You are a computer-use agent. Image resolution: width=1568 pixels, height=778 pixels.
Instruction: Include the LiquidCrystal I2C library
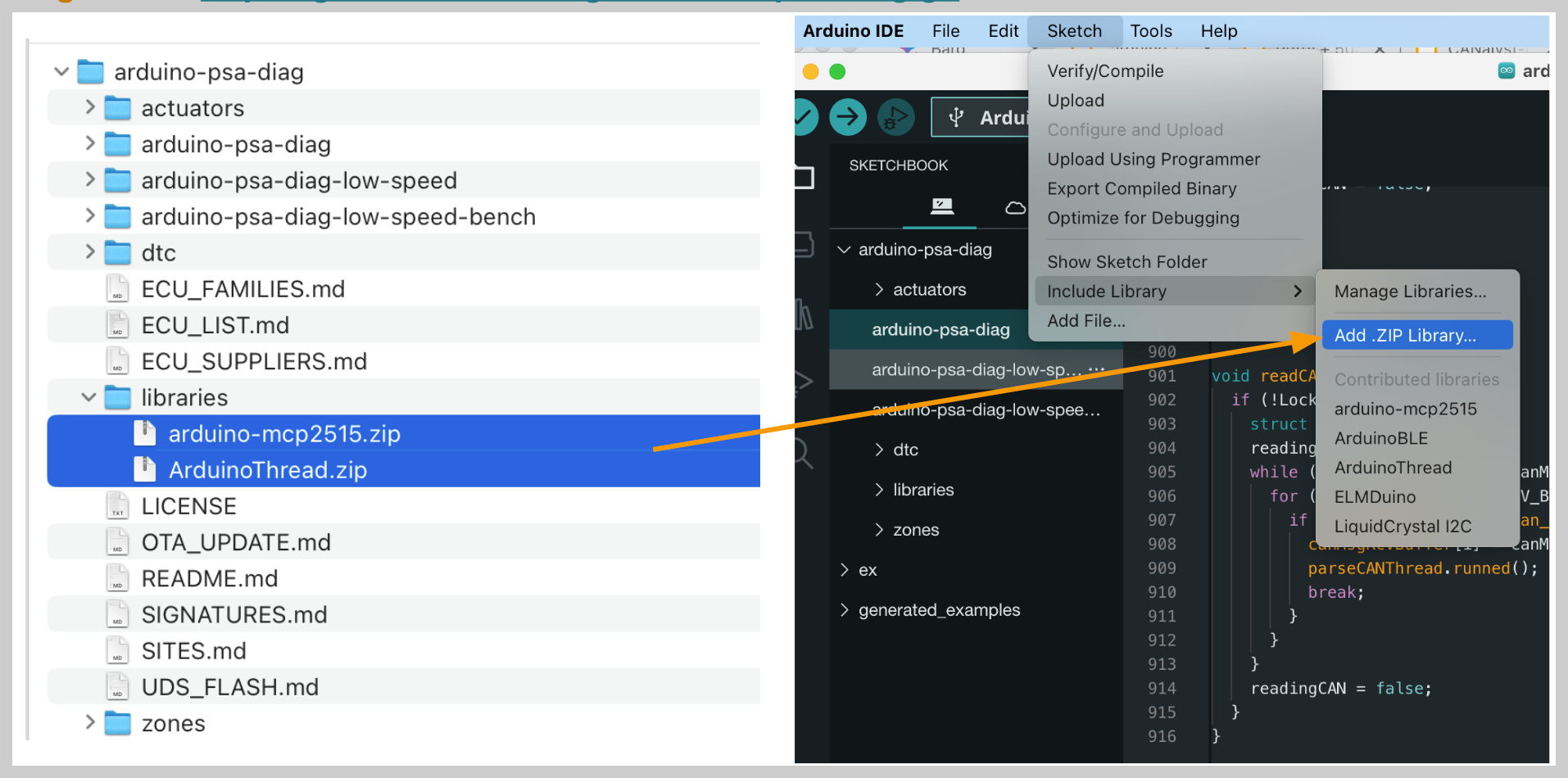tap(1417, 527)
